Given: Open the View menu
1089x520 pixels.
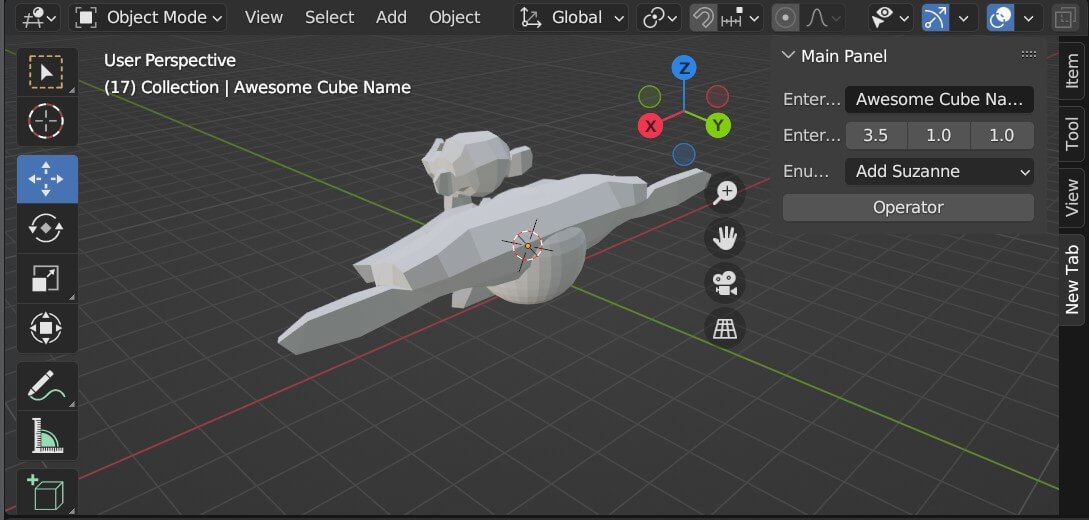Looking at the screenshot, I should [x=264, y=17].
